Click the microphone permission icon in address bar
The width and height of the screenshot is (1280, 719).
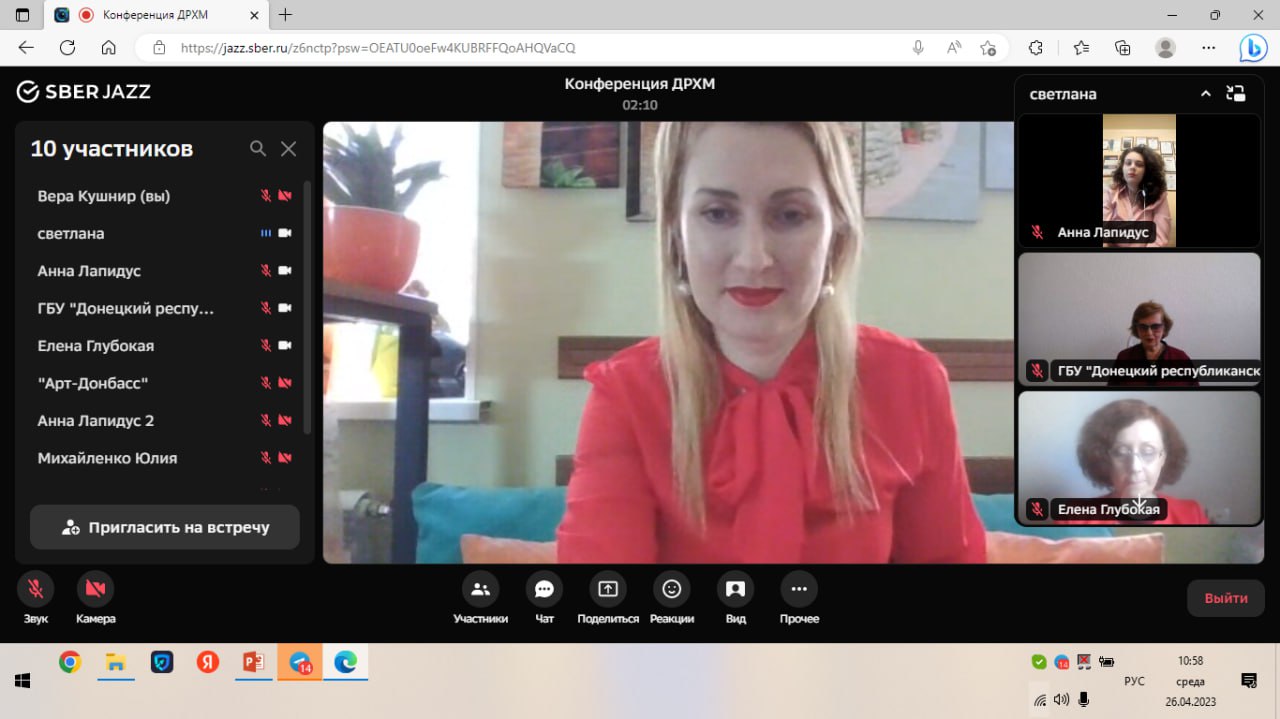(918, 48)
